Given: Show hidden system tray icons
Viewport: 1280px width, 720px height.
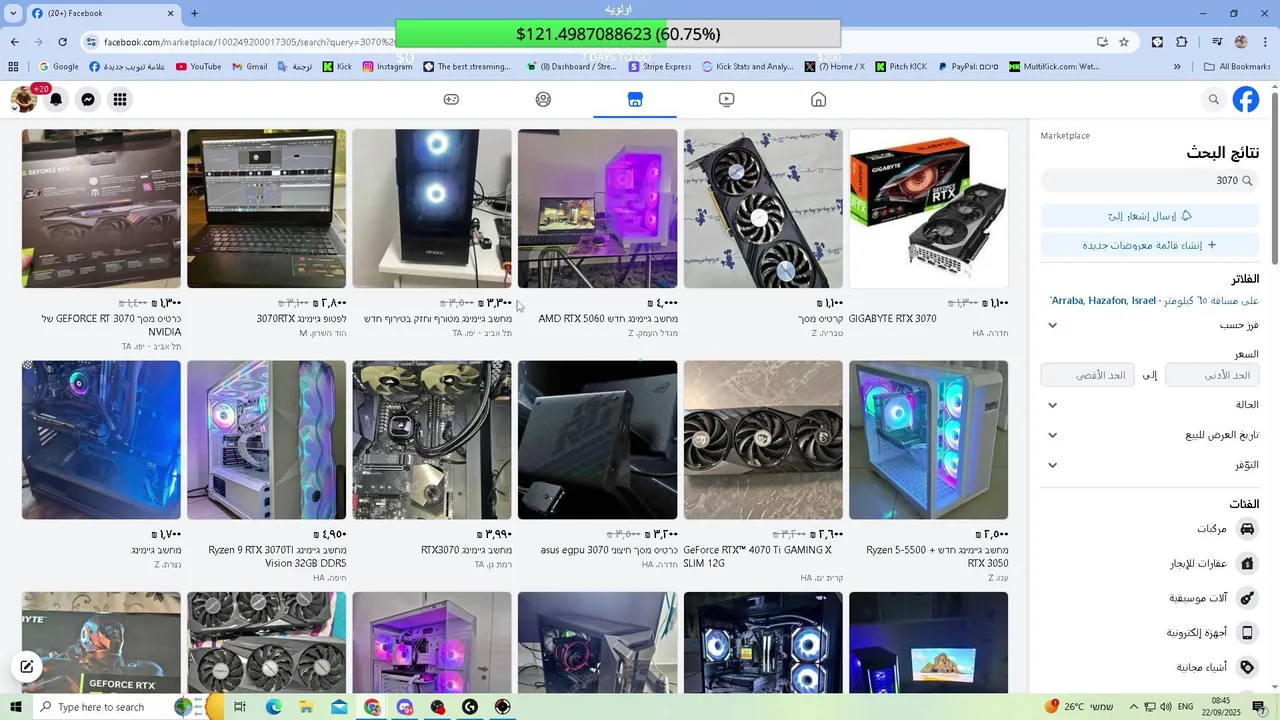Looking at the screenshot, I should 1134,707.
